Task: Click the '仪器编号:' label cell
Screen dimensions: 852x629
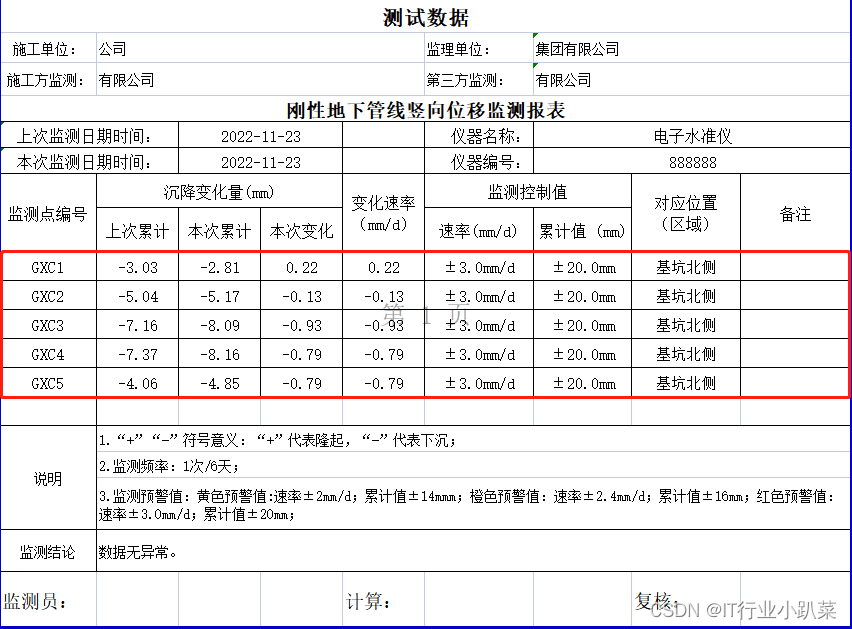Action: [x=479, y=162]
